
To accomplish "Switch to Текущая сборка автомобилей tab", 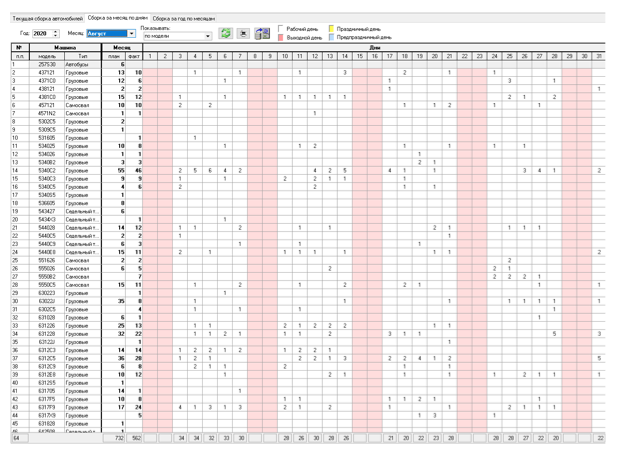I will tap(48, 18).
